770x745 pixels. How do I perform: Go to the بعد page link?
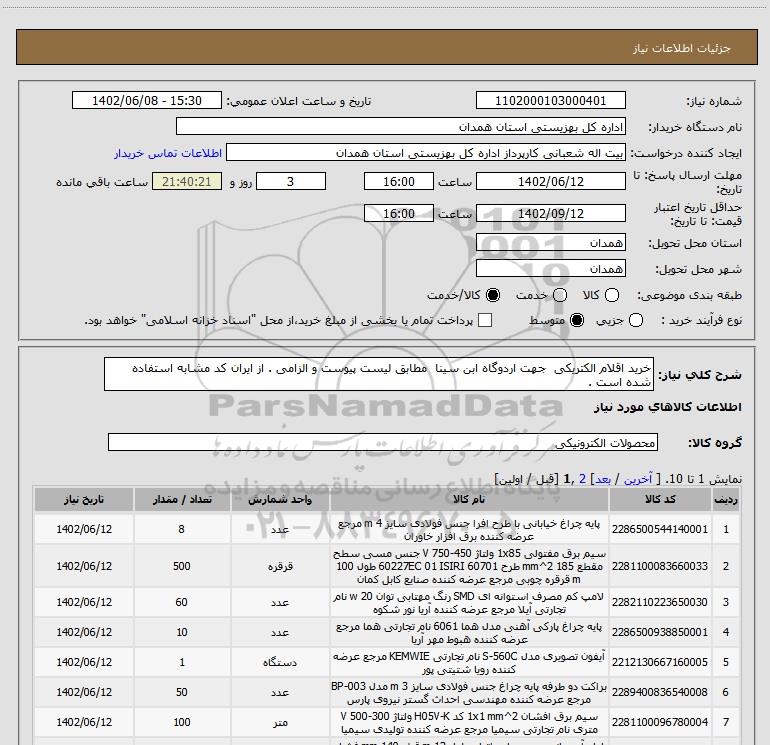[603, 479]
